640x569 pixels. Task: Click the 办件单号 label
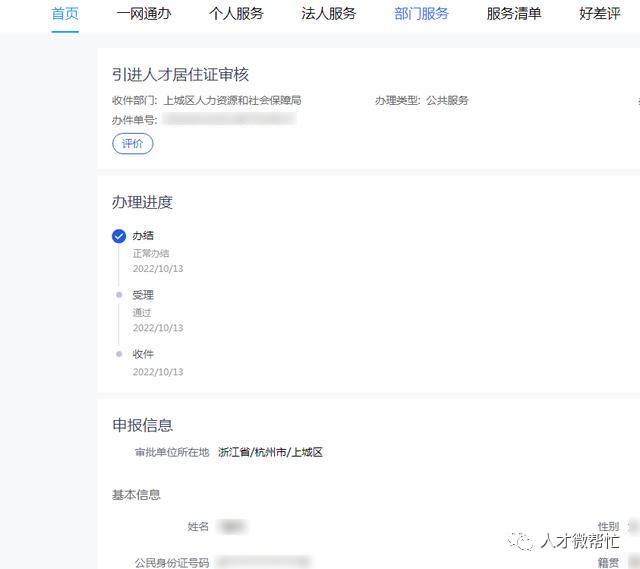click(x=135, y=120)
